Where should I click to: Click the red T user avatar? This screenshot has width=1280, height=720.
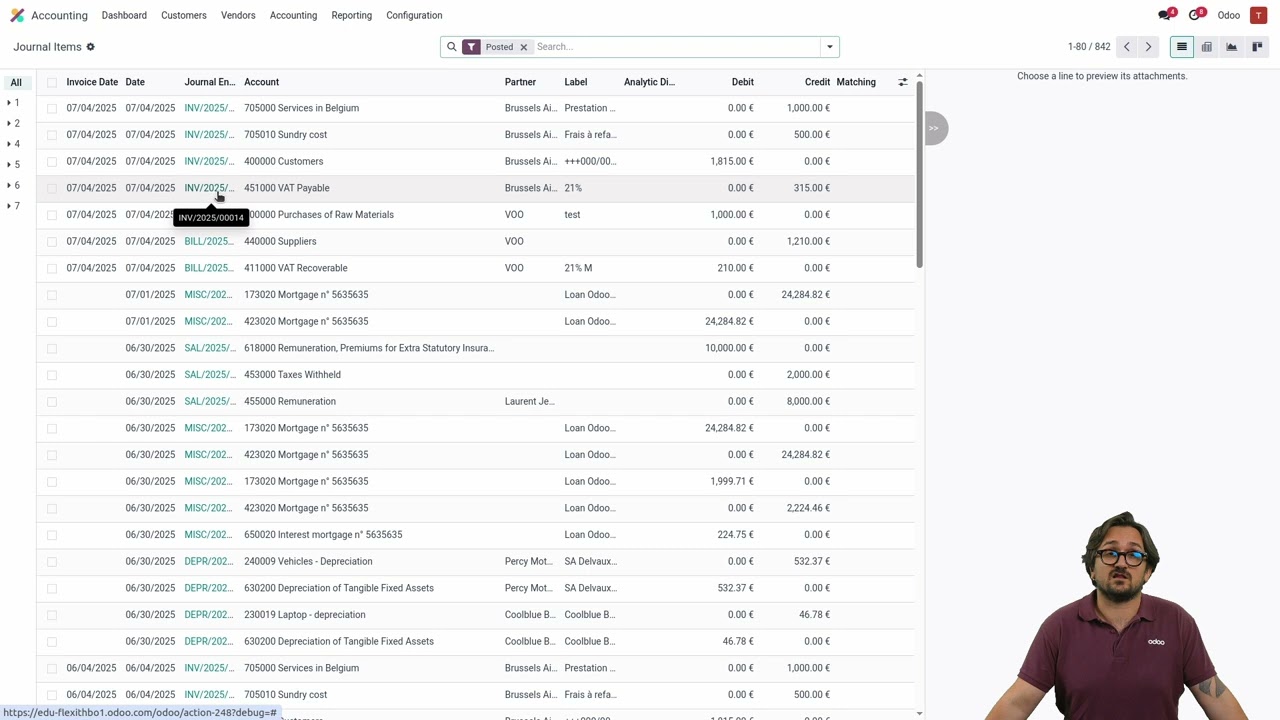click(x=1258, y=15)
